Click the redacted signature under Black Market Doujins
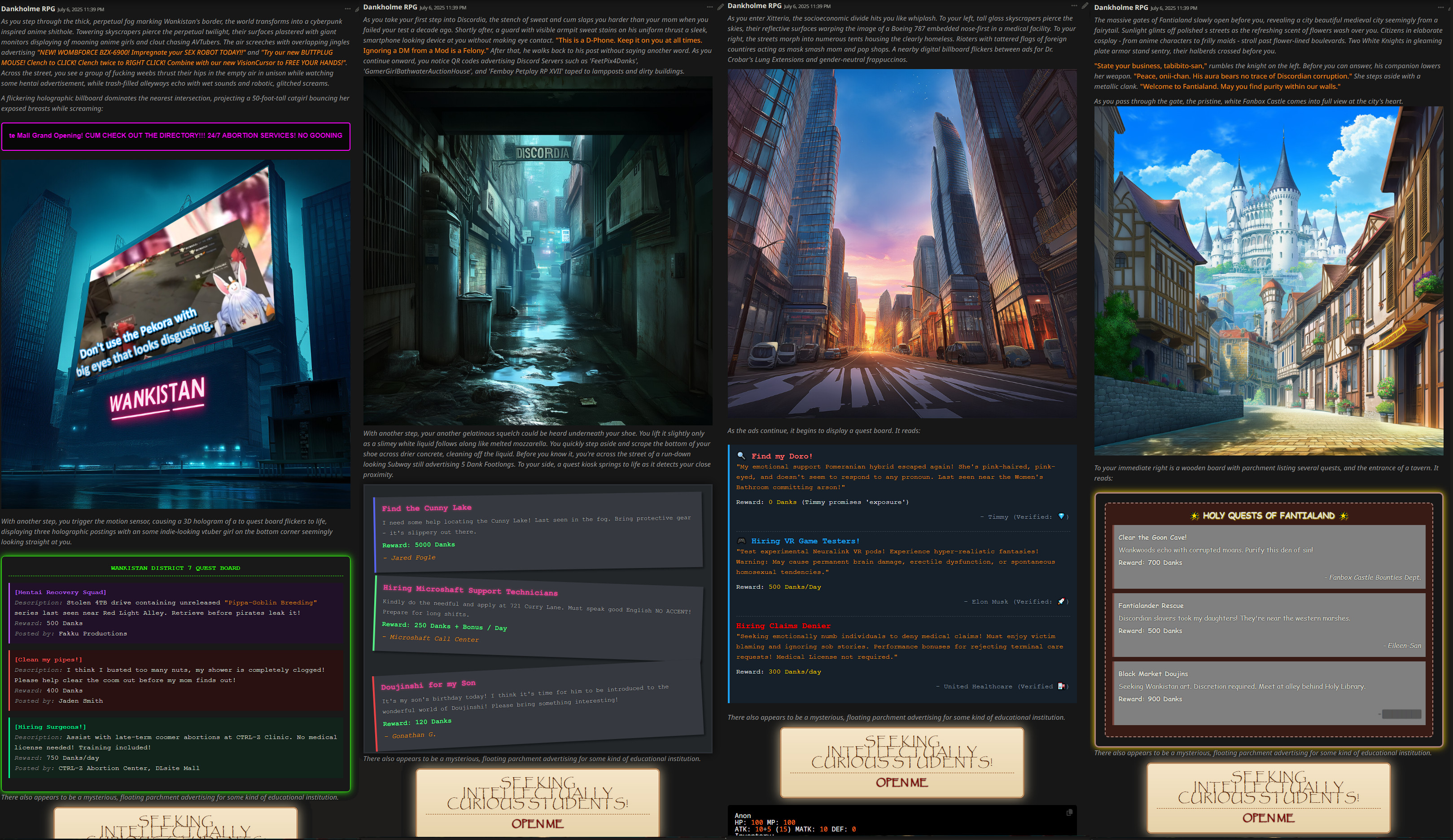 click(x=1401, y=714)
